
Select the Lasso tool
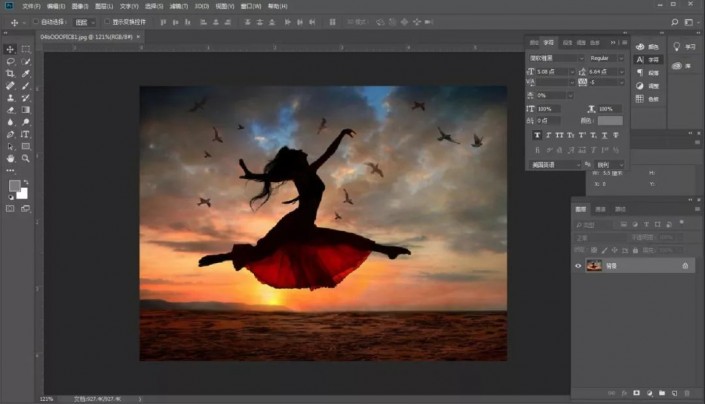(10, 61)
